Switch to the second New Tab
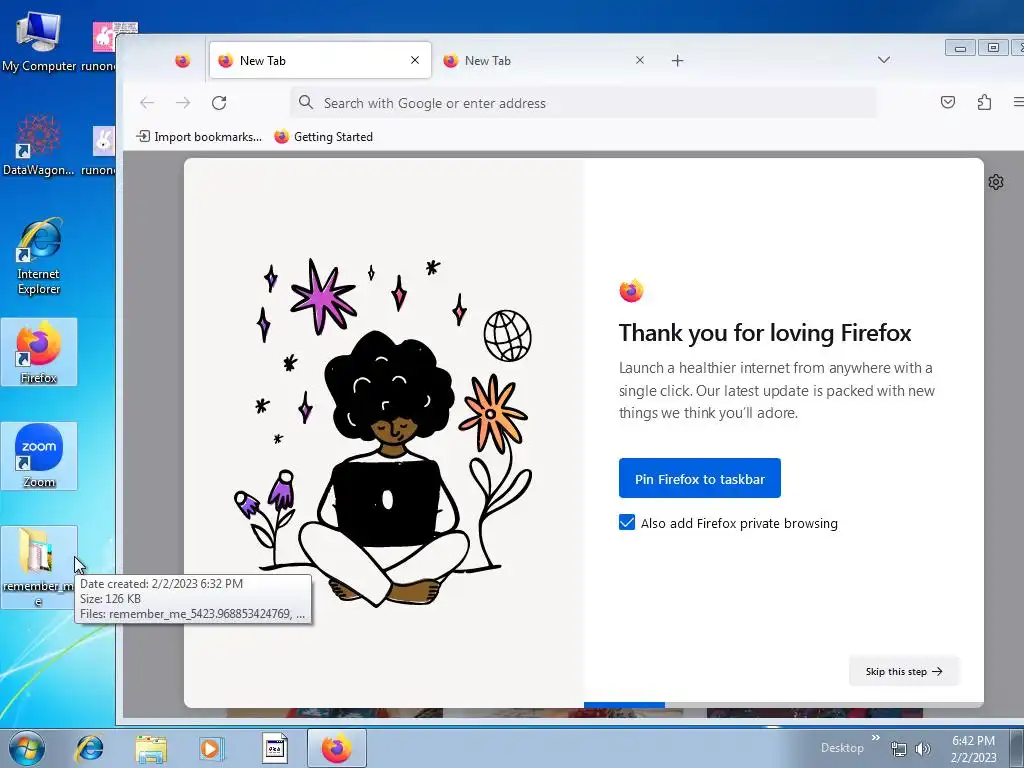This screenshot has height=768, width=1024. (x=544, y=60)
